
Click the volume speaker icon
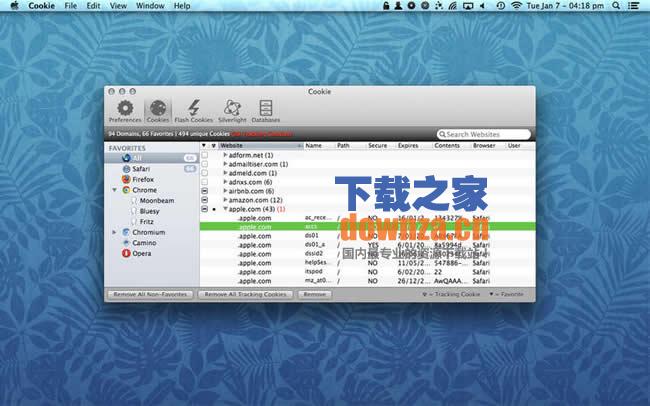[x=482, y=5]
